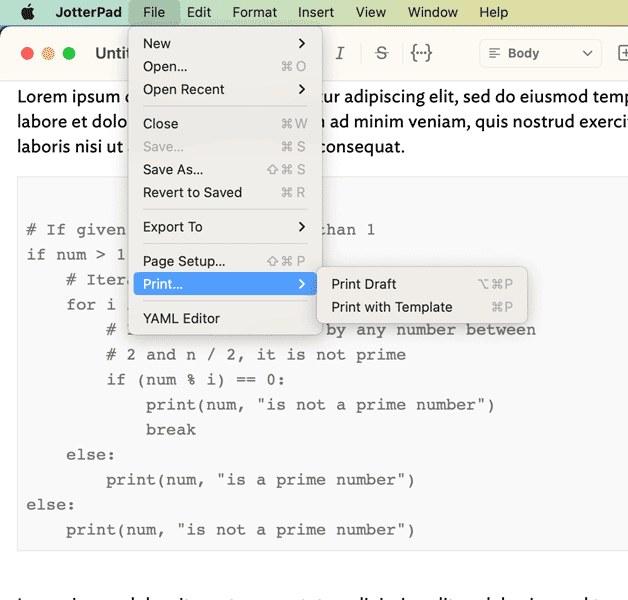The image size is (628, 600).
Task: Choose Print Draft from submenu
Action: coord(422,284)
